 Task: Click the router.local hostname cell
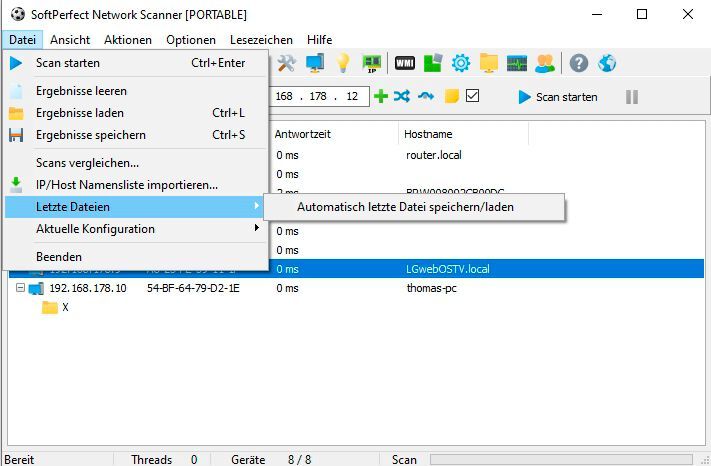pos(433,155)
